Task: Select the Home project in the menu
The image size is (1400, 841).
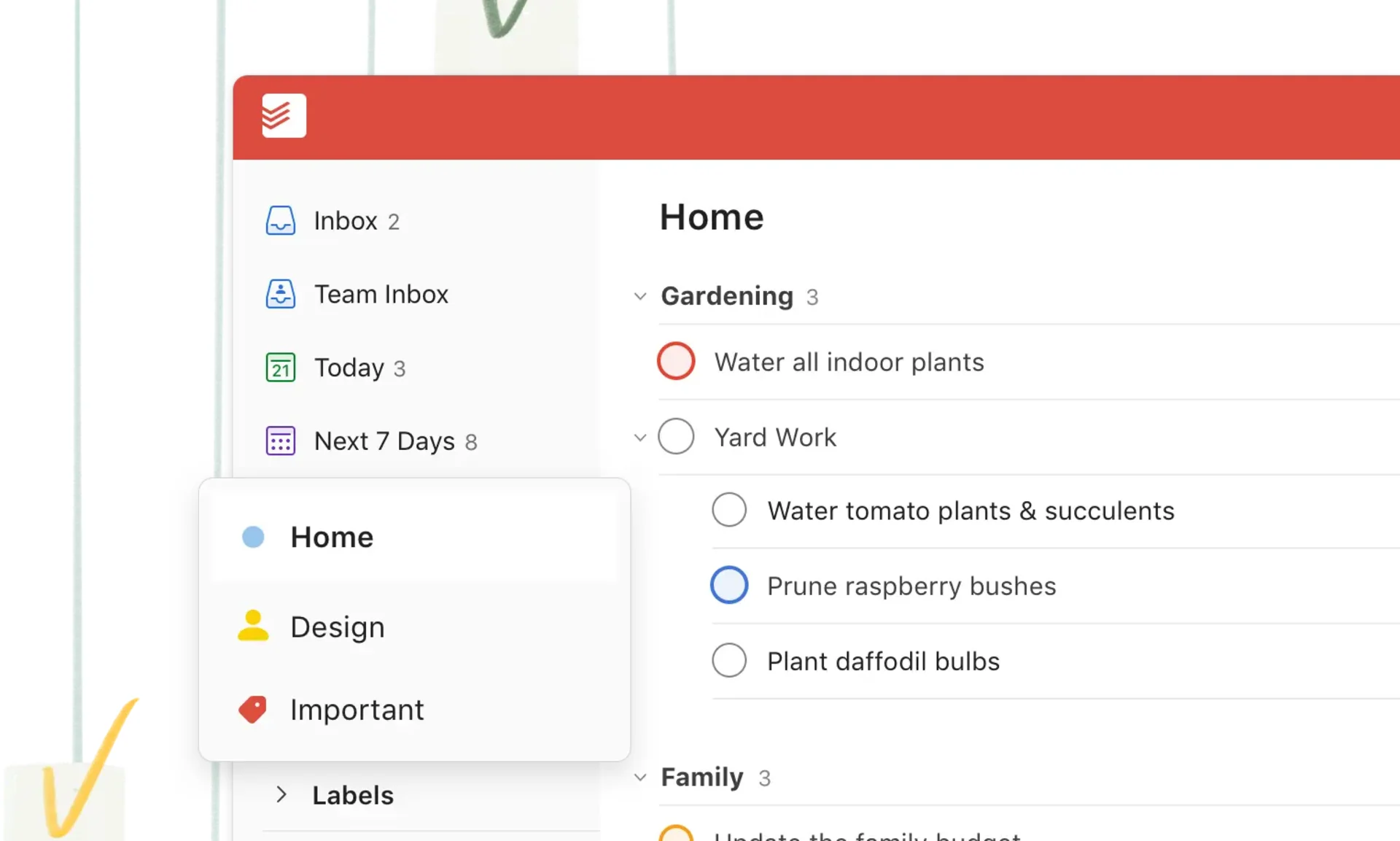Action: 332,537
